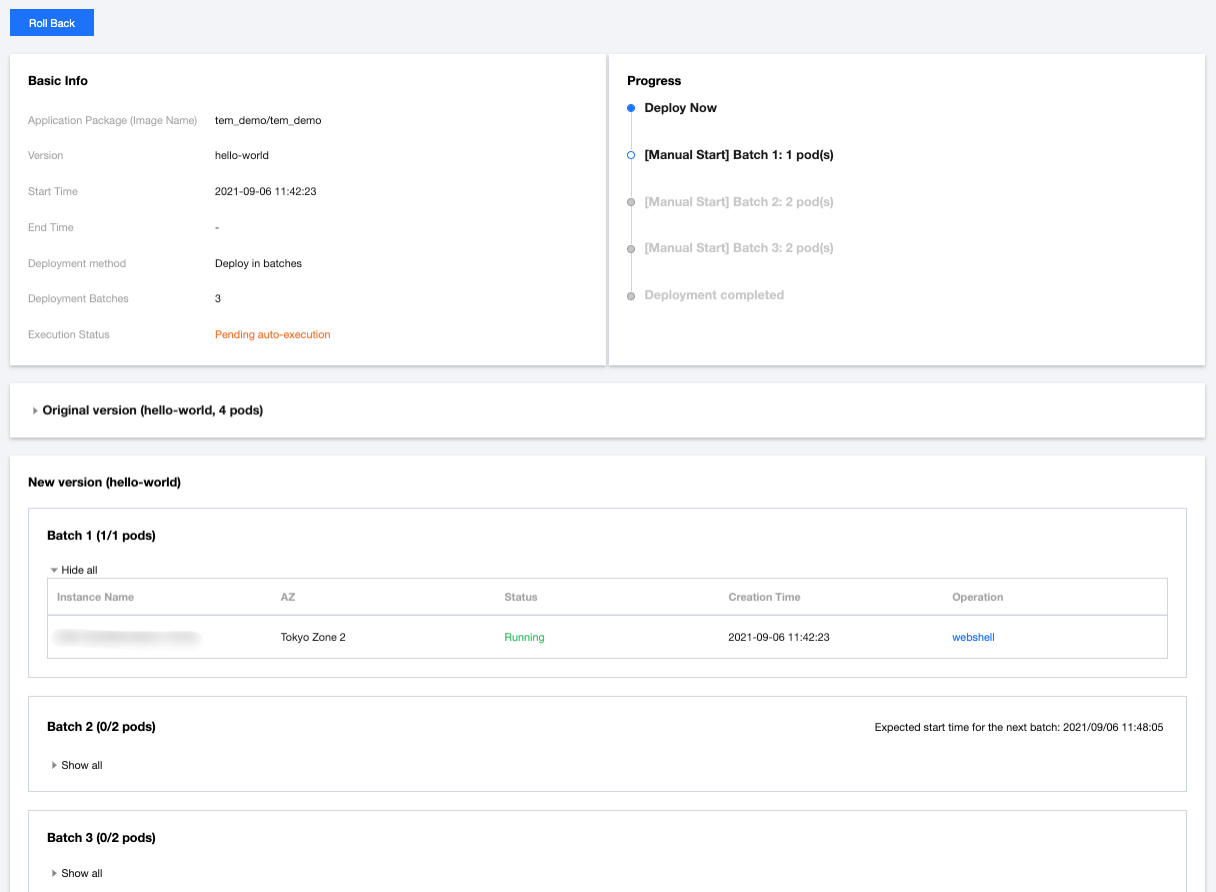Click the Batch 3 progress step dot
Image resolution: width=1216 pixels, height=892 pixels.
coord(630,248)
